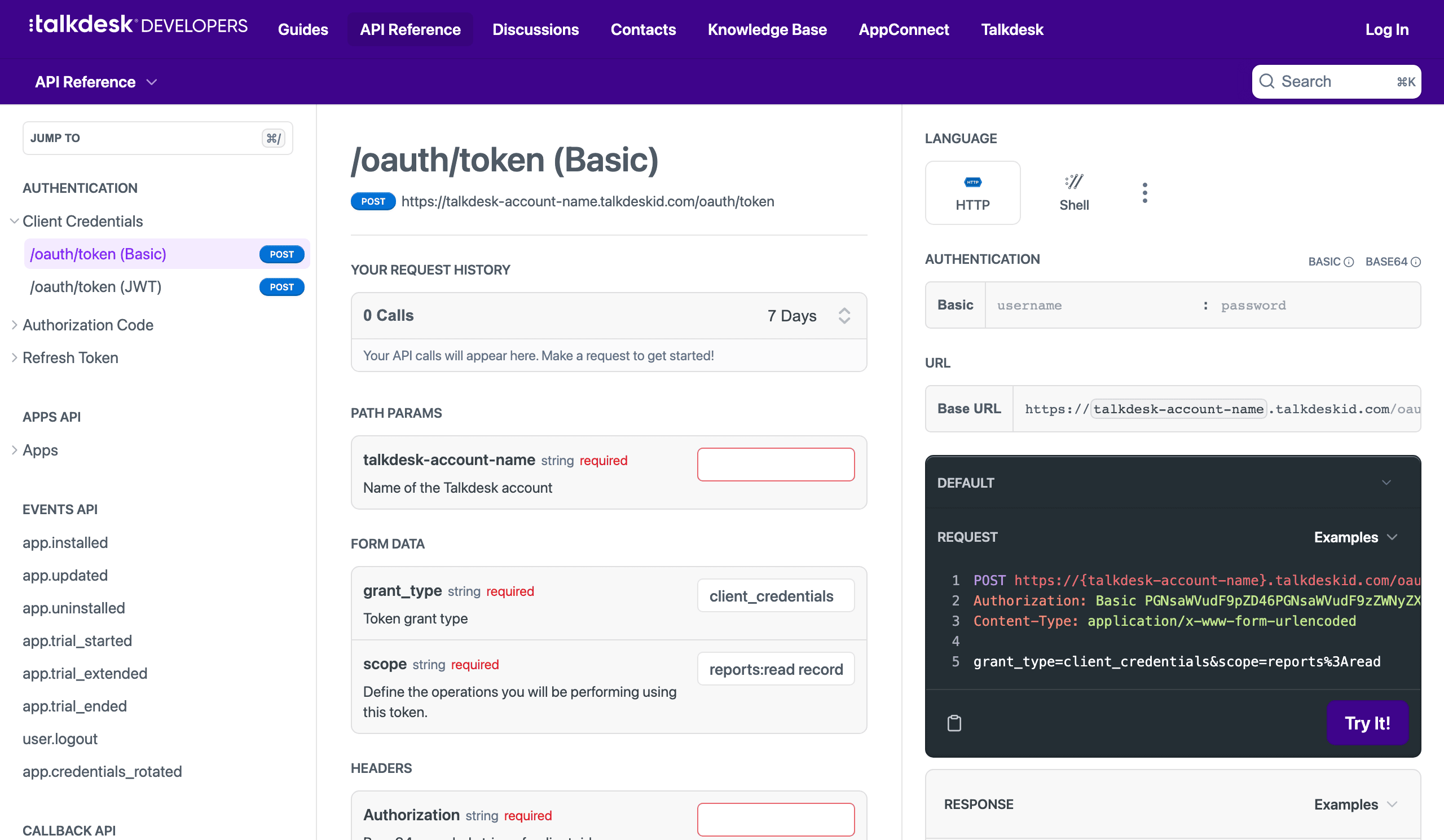Click the BASE64 authentication label
The width and height of the screenshot is (1444, 840).
tap(1385, 262)
